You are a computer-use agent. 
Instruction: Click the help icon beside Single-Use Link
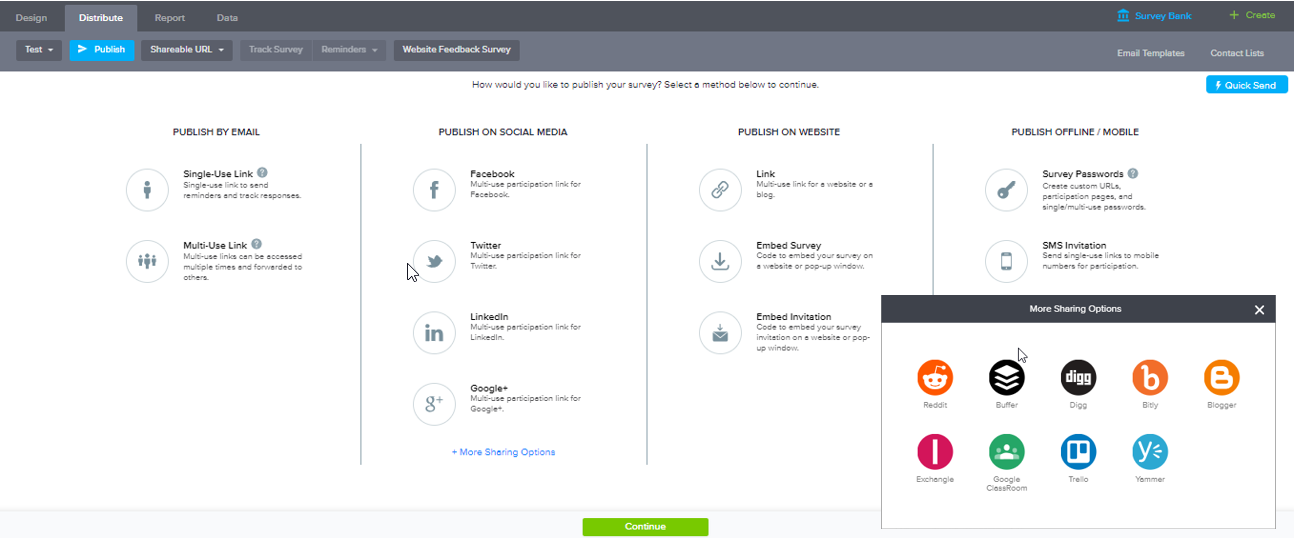point(262,173)
